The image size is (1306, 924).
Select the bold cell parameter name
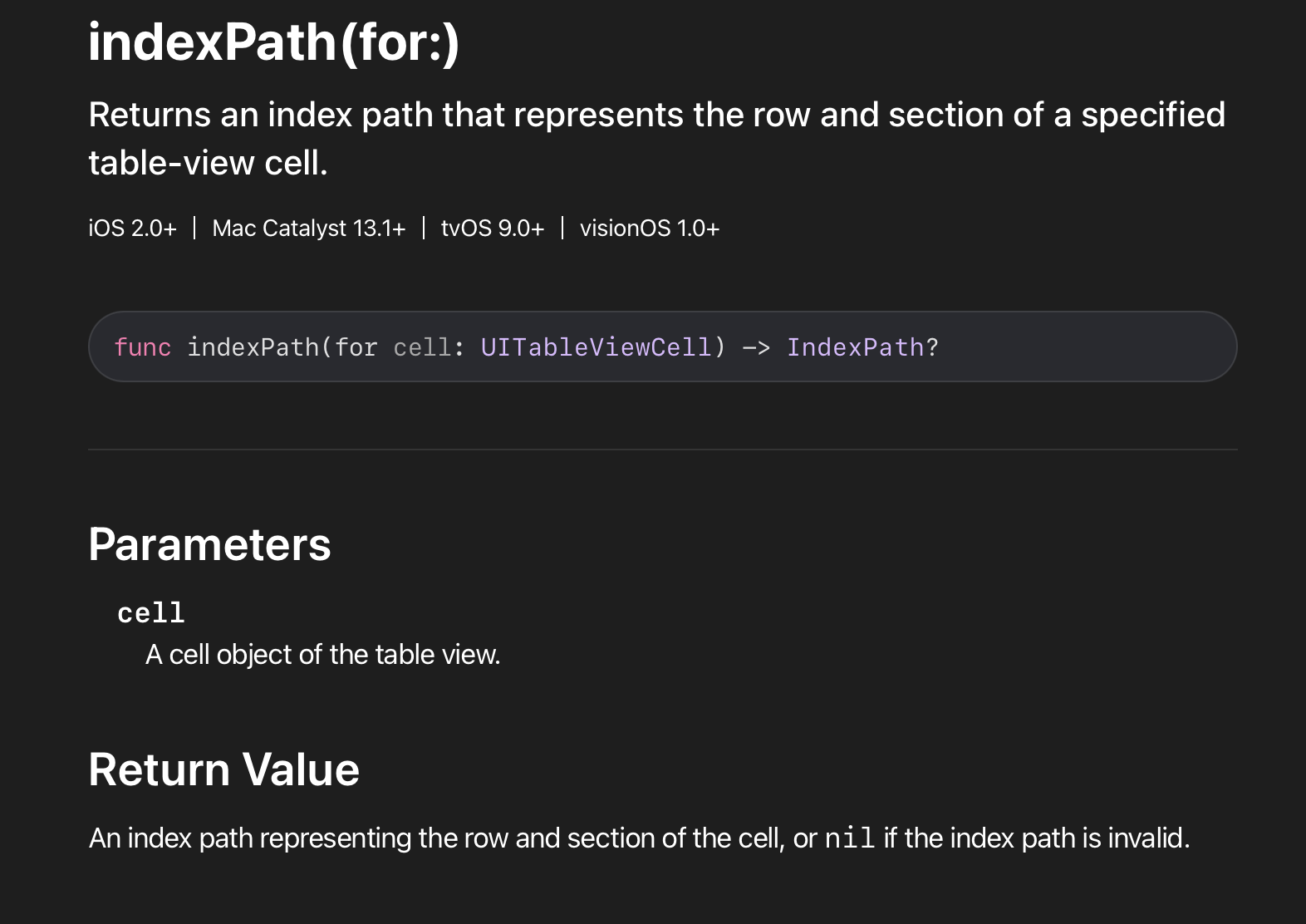coord(150,613)
